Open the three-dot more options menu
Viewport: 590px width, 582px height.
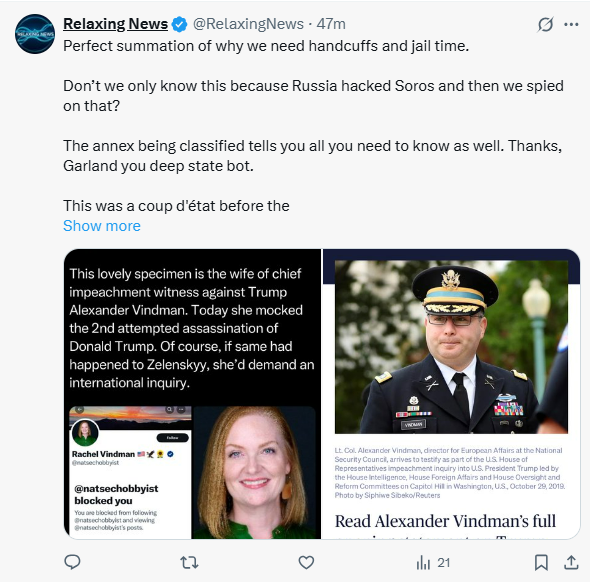click(x=571, y=24)
